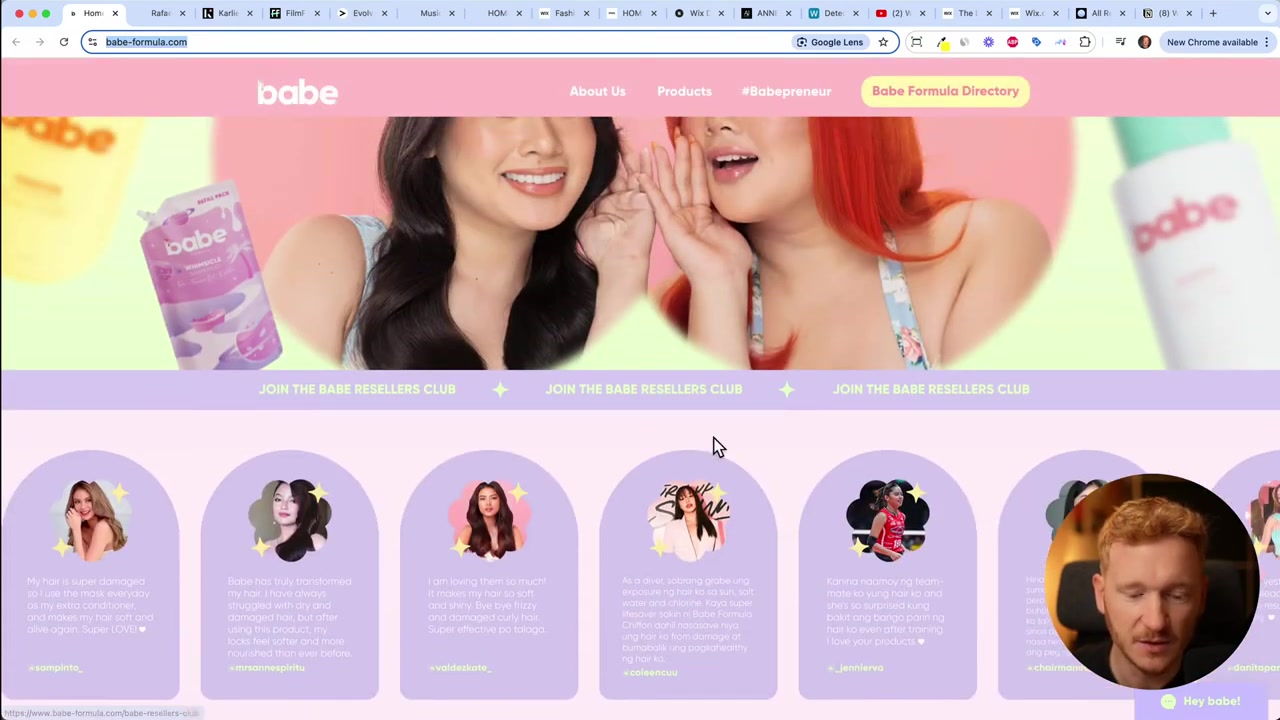Open the screenshot capture extension icon

coord(916,42)
